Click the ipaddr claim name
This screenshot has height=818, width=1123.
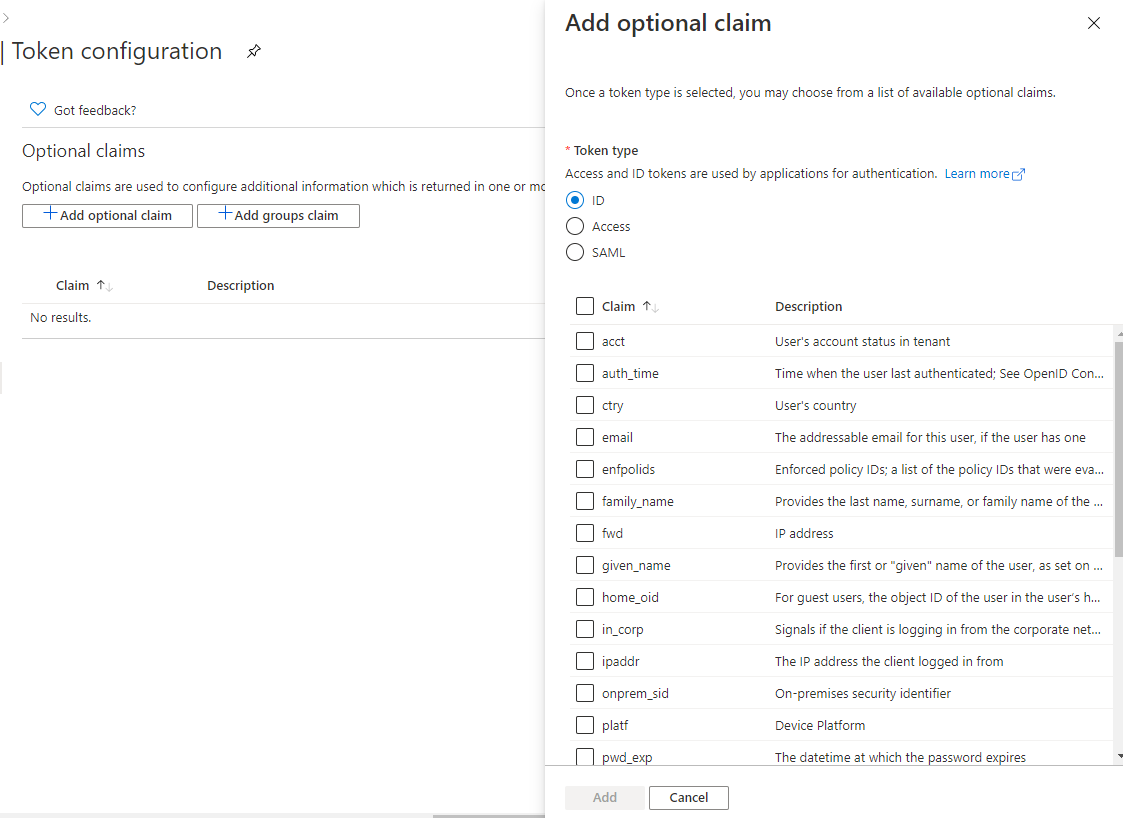620,662
